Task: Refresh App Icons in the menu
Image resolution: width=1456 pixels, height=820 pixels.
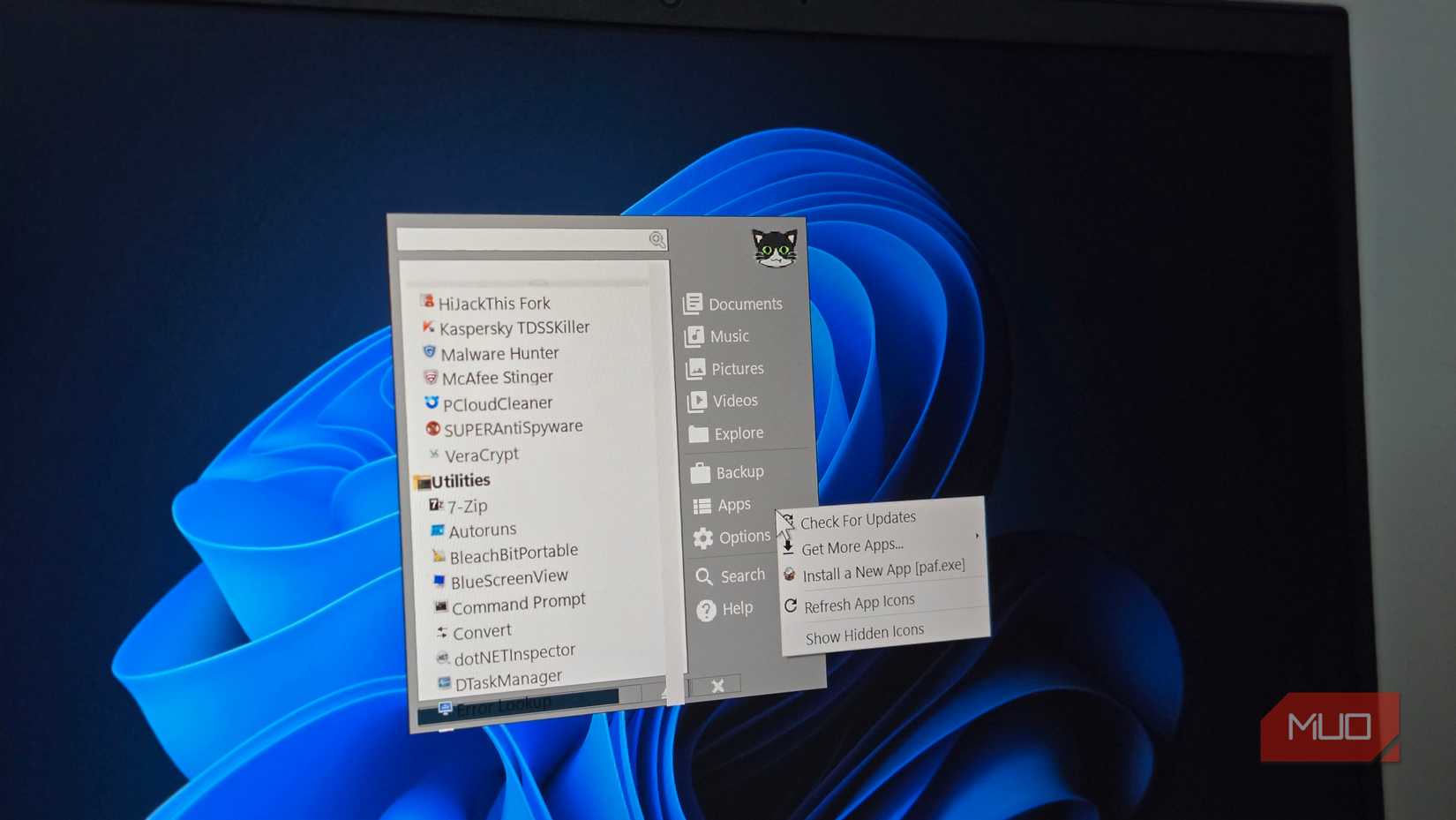Action: click(x=860, y=601)
